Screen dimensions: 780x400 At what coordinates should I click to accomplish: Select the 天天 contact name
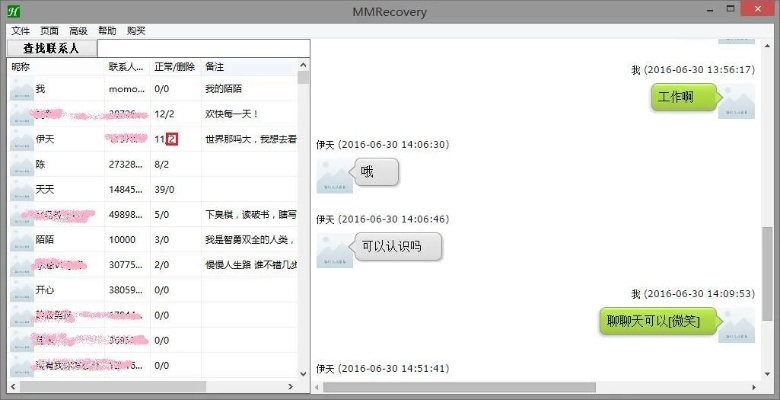tap(45, 190)
